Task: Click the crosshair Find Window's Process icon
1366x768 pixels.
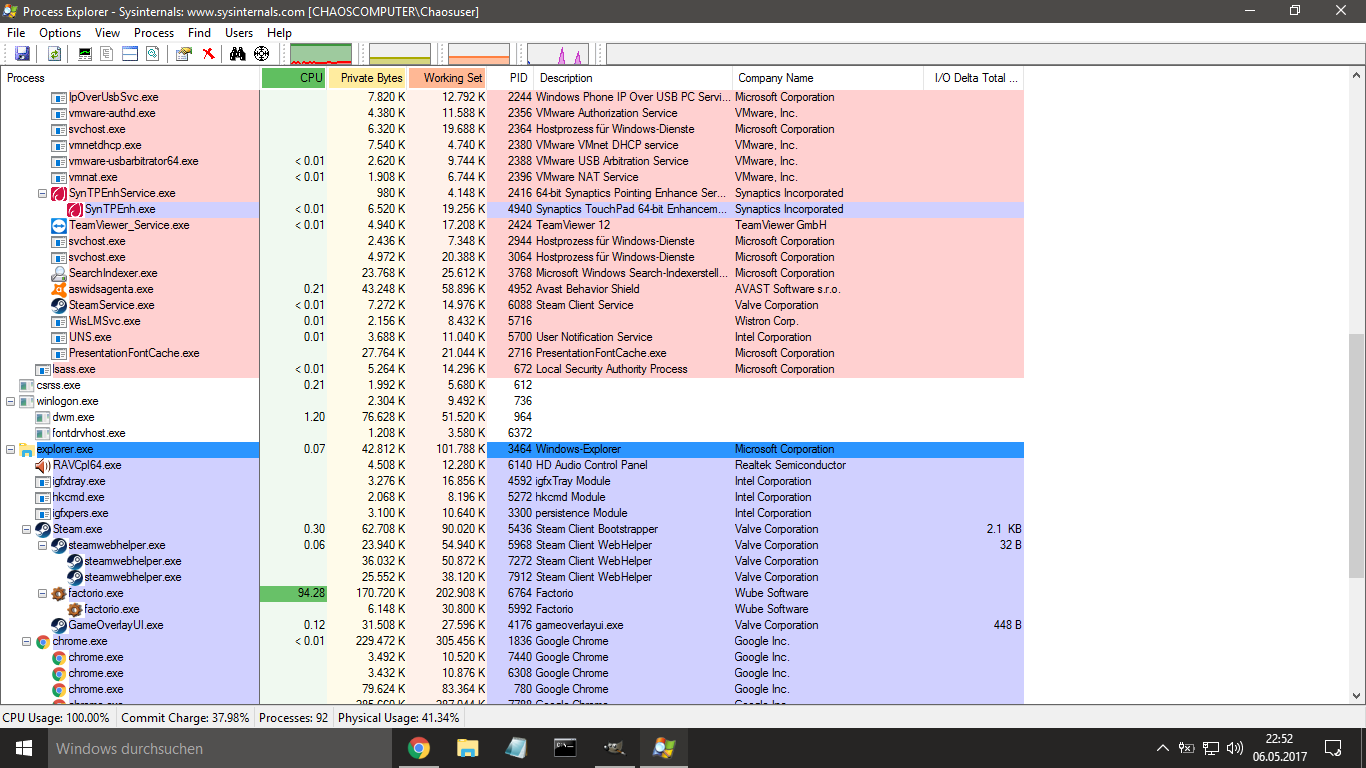Action: (x=261, y=54)
